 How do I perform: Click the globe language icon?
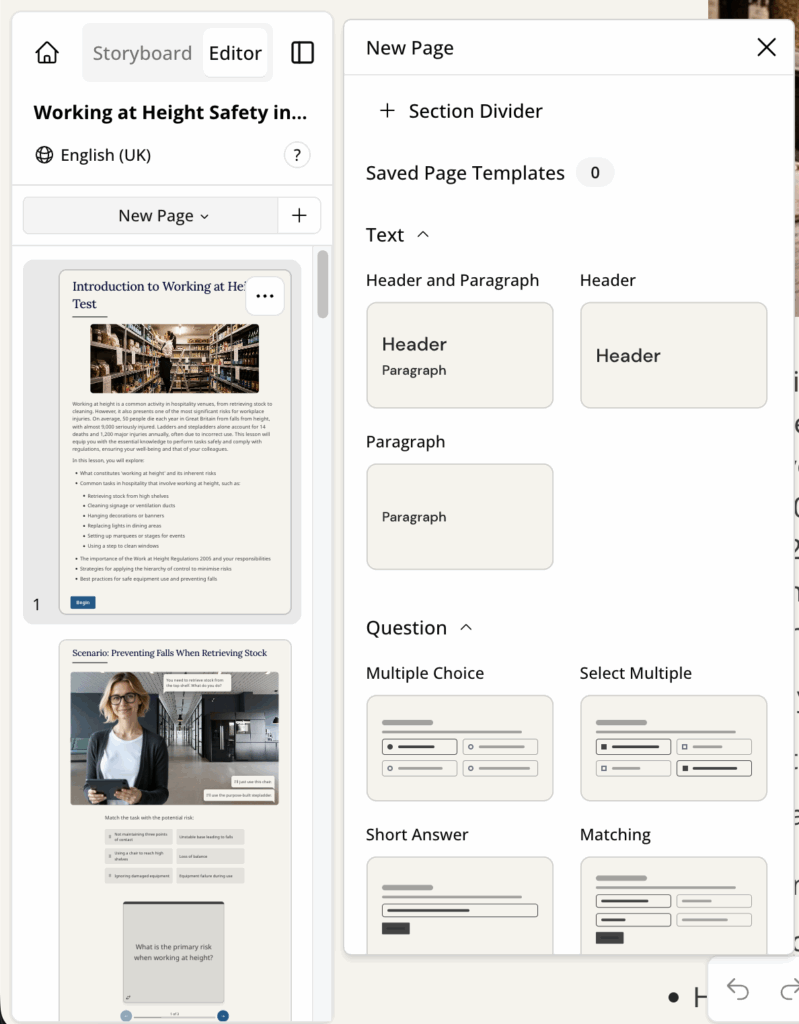(44, 155)
